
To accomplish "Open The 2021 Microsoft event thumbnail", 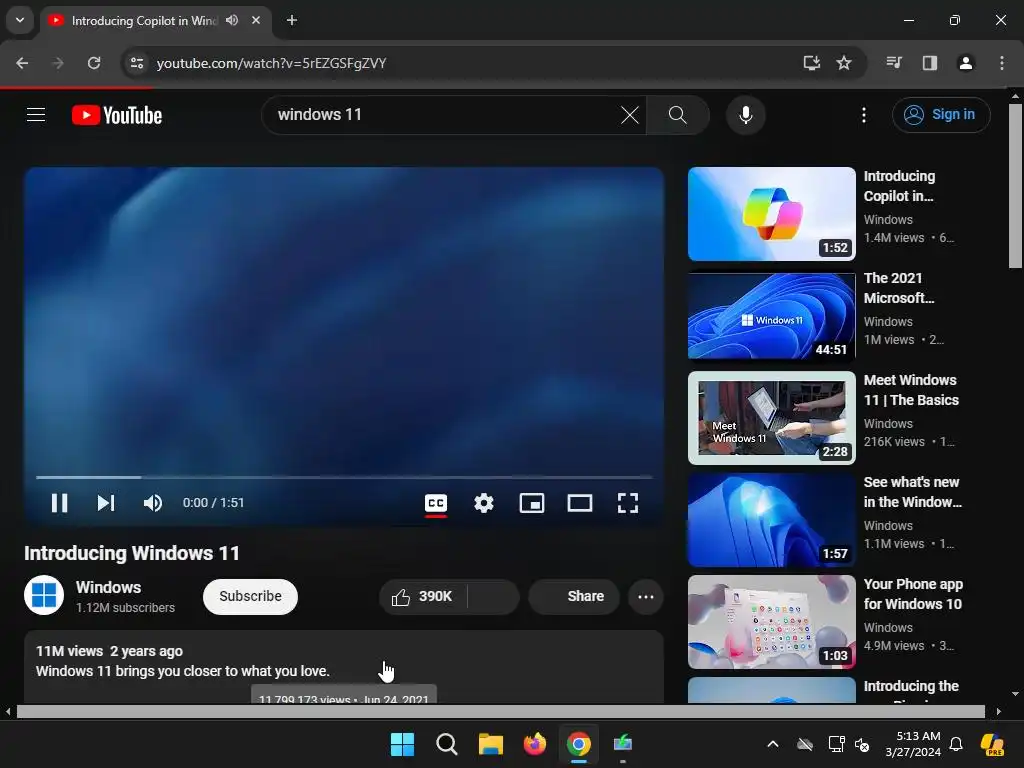I will 772,316.
